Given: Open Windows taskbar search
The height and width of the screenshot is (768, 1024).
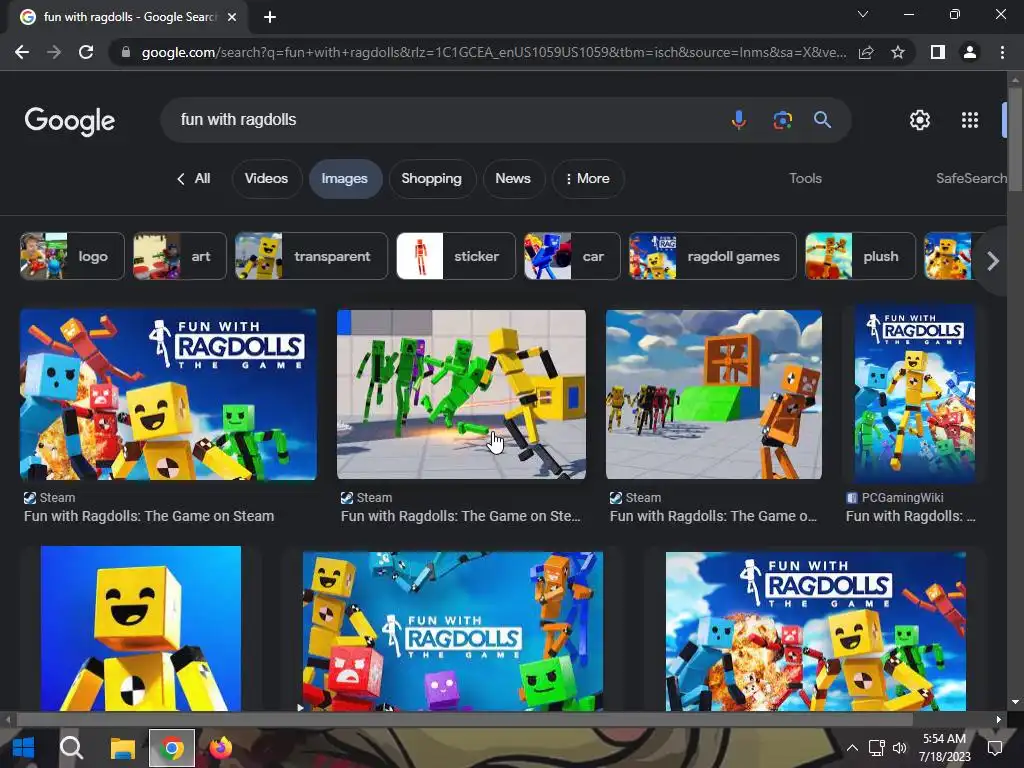Looking at the screenshot, I should [x=71, y=748].
